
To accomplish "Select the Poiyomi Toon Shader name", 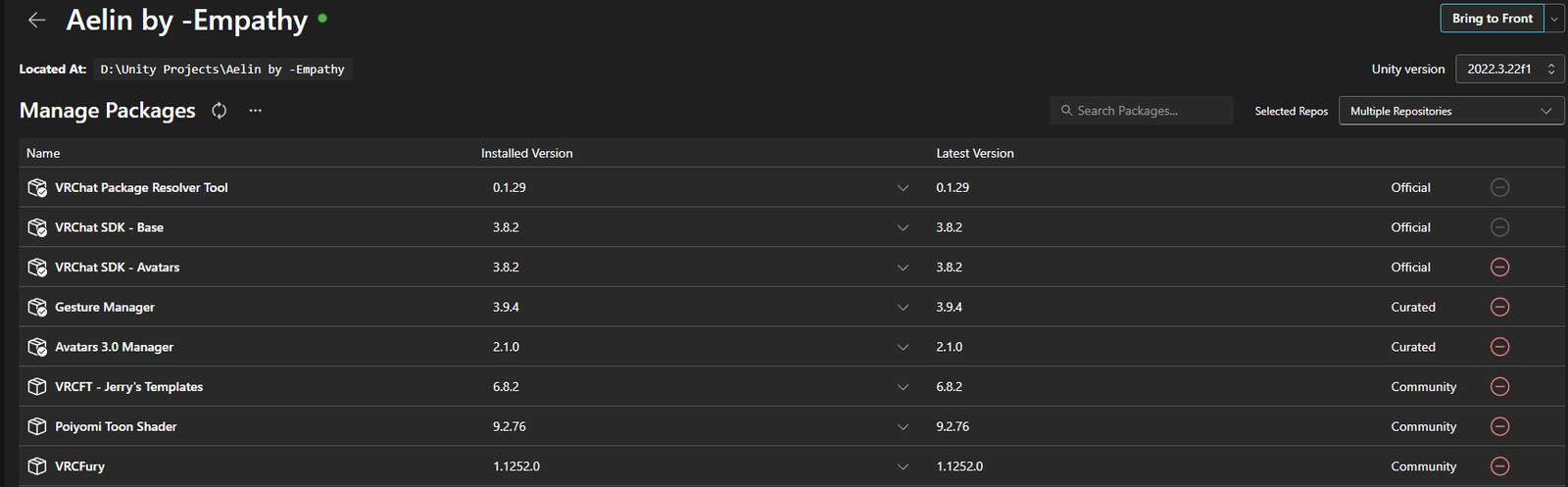I will (x=116, y=426).
